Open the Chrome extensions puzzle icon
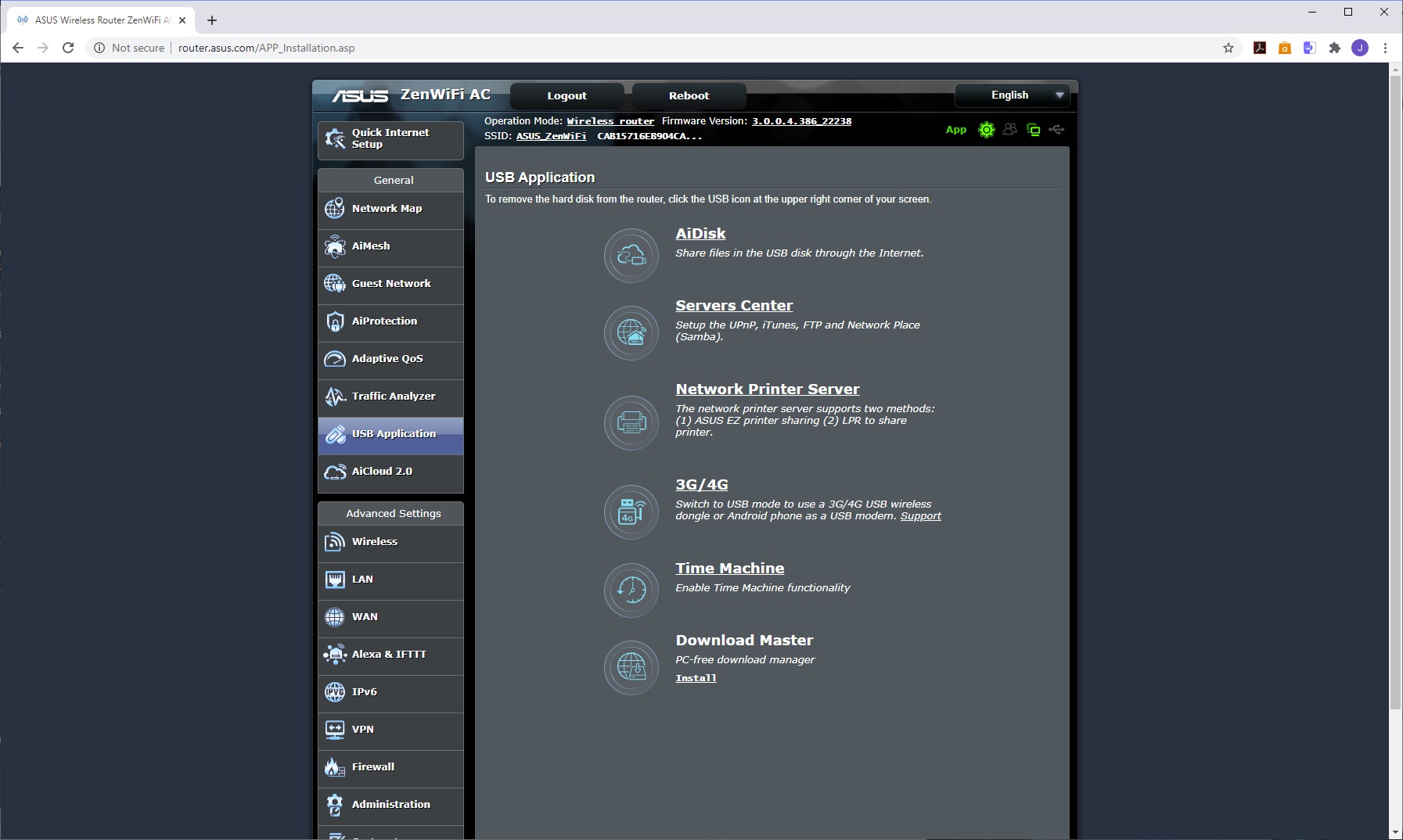 point(1335,48)
